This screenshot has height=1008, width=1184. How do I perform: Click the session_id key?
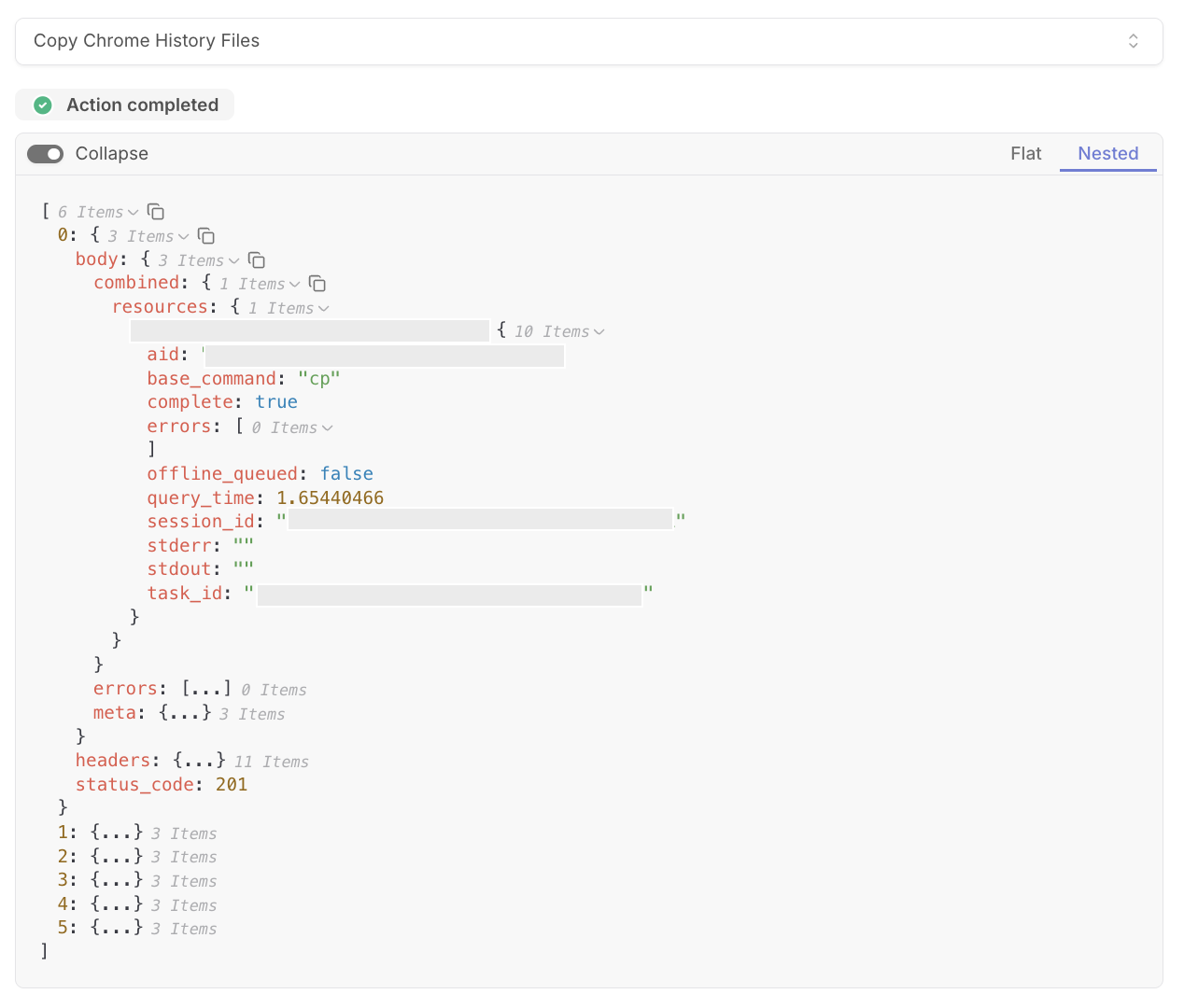[x=201, y=522]
